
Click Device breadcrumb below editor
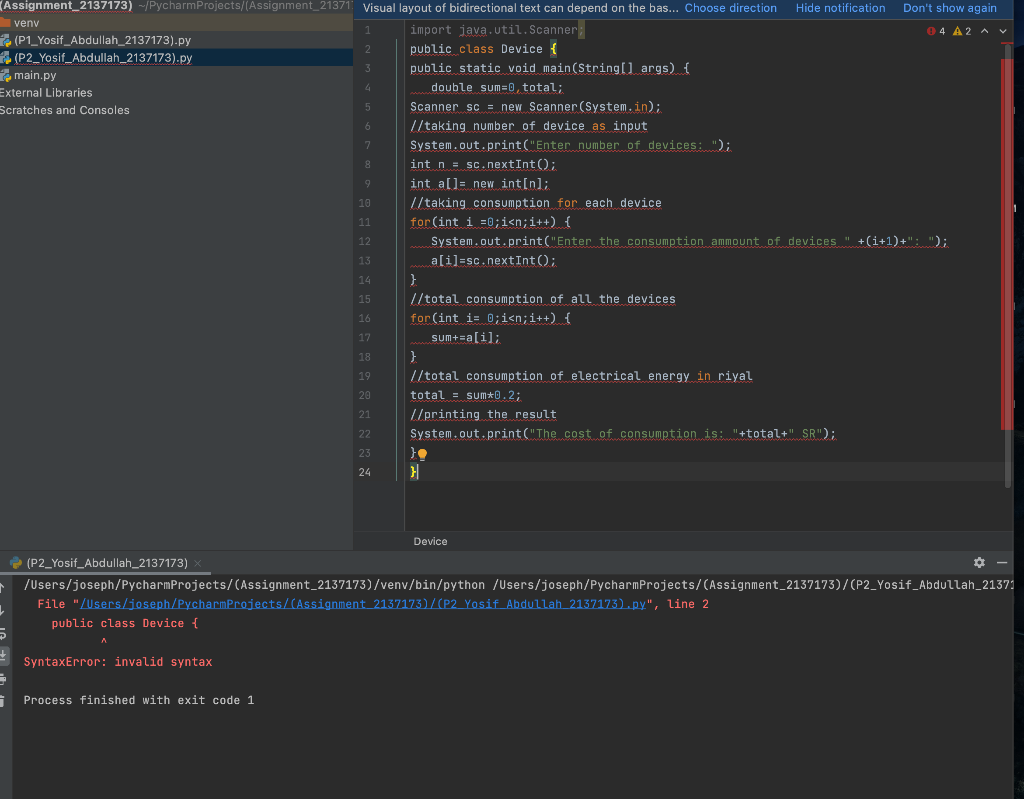click(x=430, y=542)
